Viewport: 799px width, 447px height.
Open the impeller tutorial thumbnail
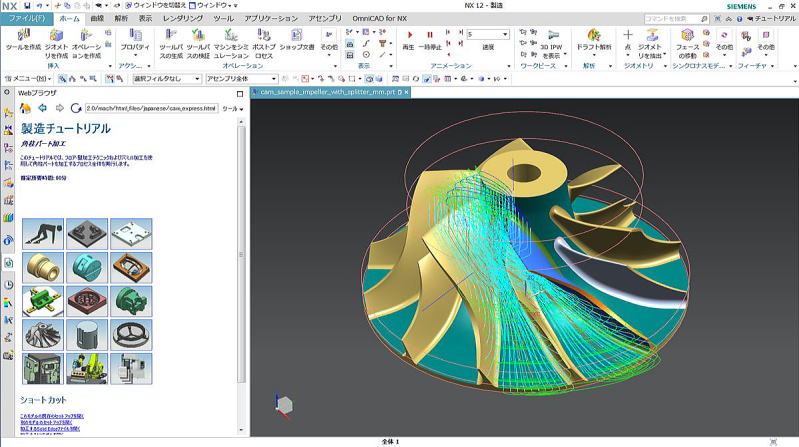43,334
